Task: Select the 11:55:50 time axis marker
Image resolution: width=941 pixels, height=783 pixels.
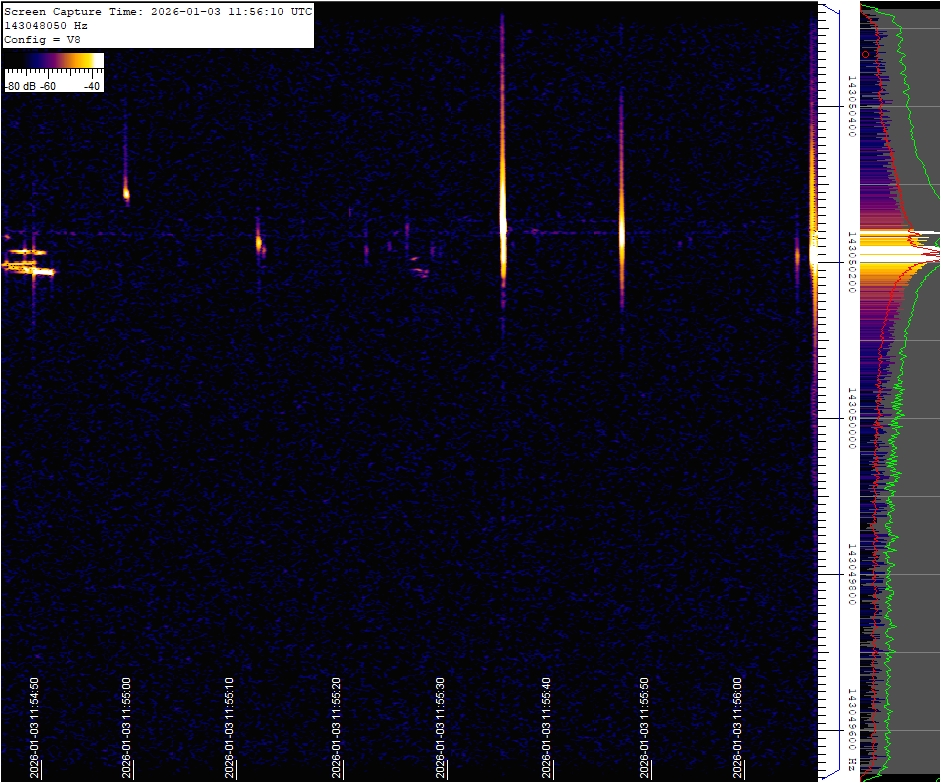Action: tap(643, 728)
